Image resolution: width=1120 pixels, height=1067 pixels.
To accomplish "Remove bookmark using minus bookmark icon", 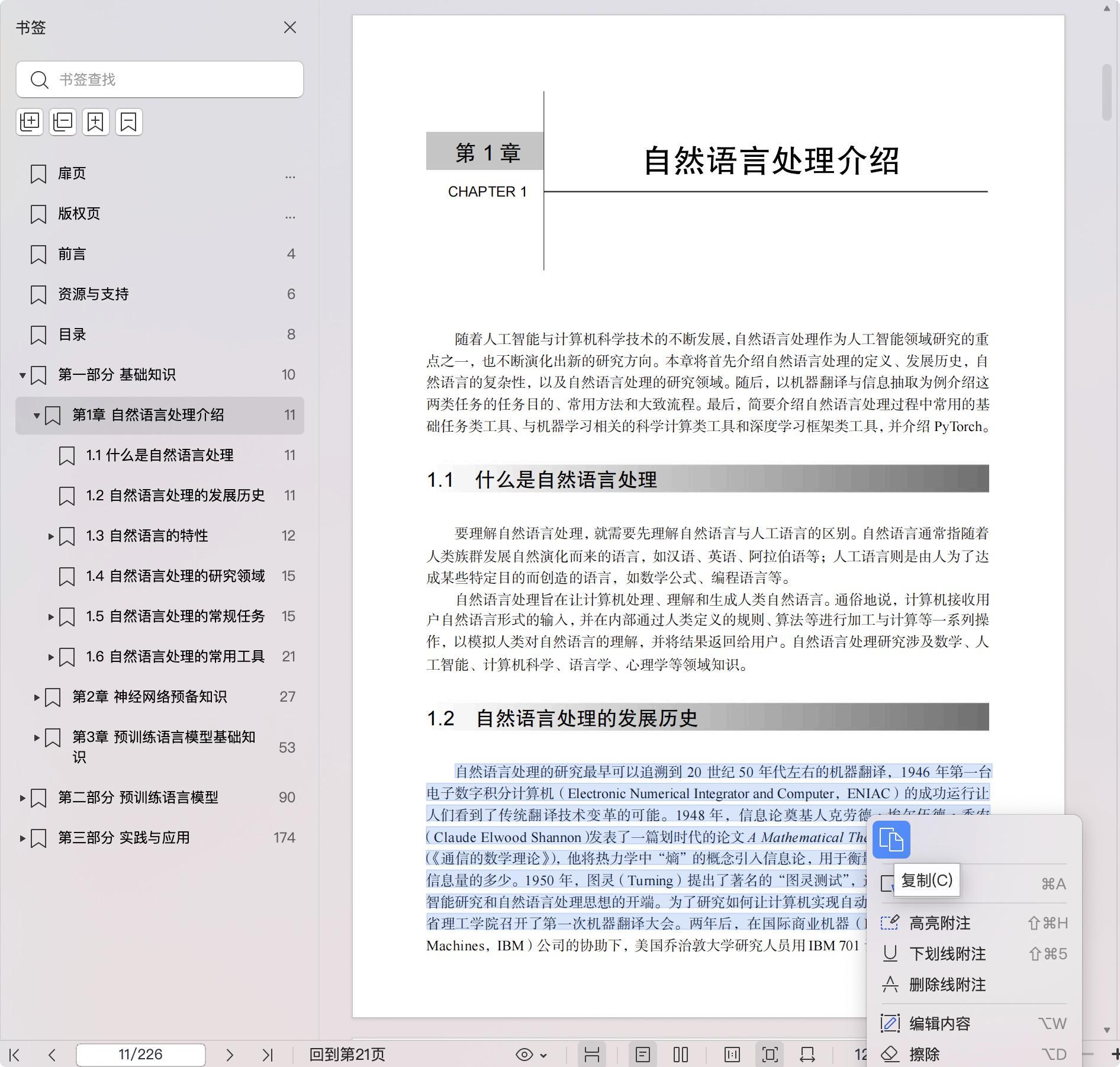I will tap(128, 122).
